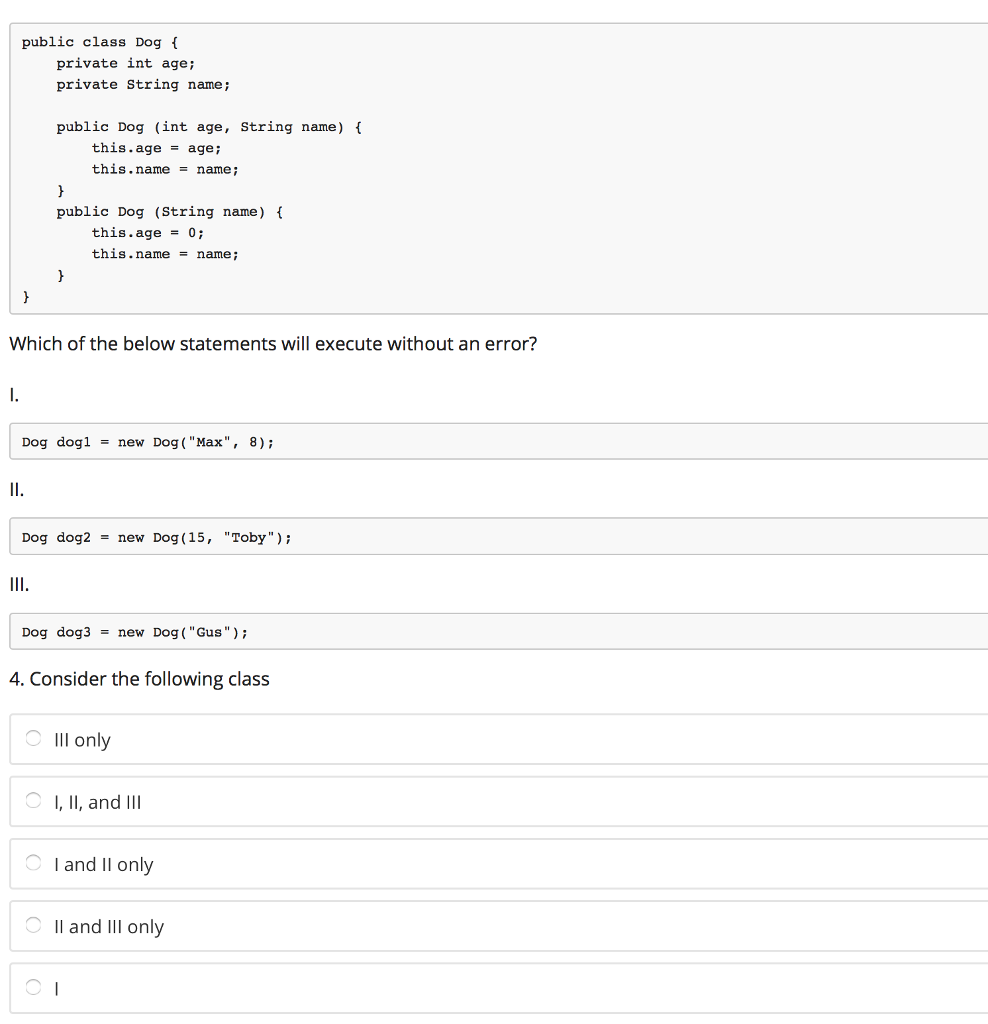Click the "III." numeral above the dog3 statement
The height and width of the screenshot is (1024, 988).
pos(19,585)
